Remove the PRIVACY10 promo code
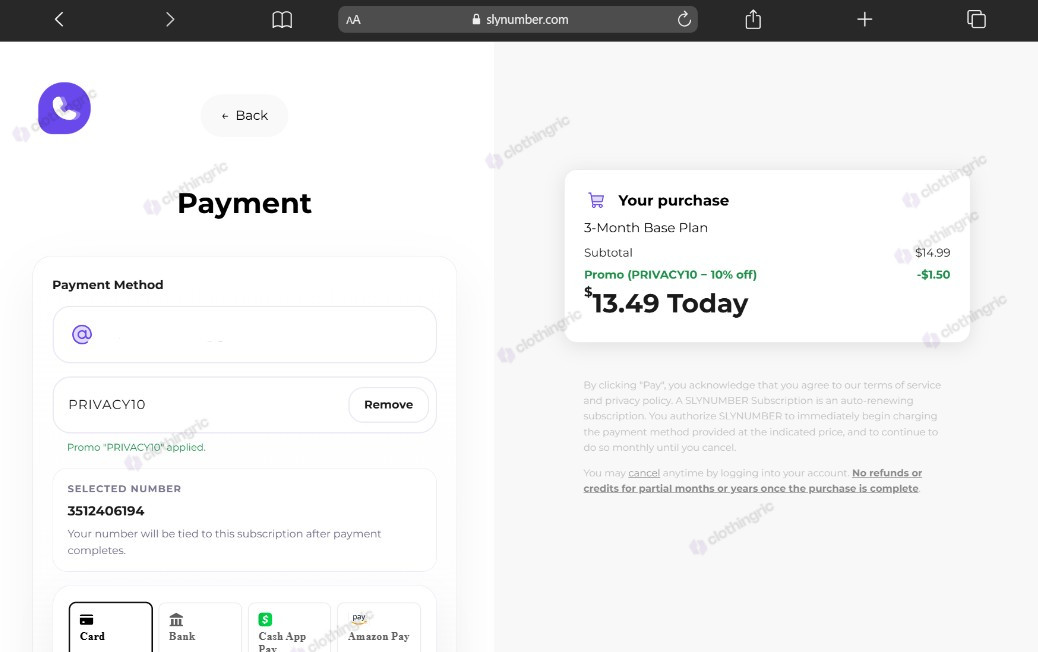1038x652 pixels. pyautogui.click(x=389, y=404)
